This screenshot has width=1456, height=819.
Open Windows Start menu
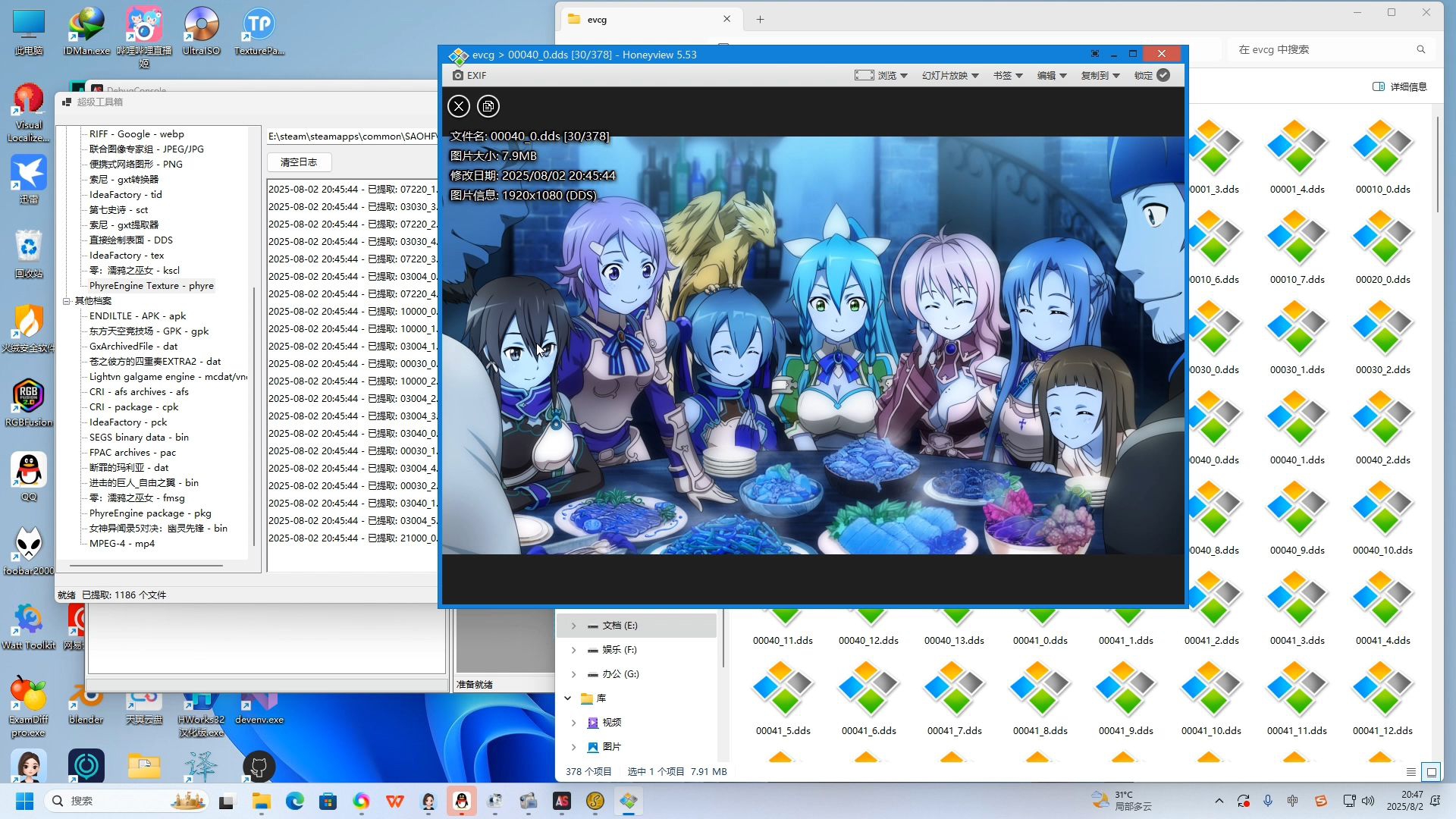click(x=24, y=801)
